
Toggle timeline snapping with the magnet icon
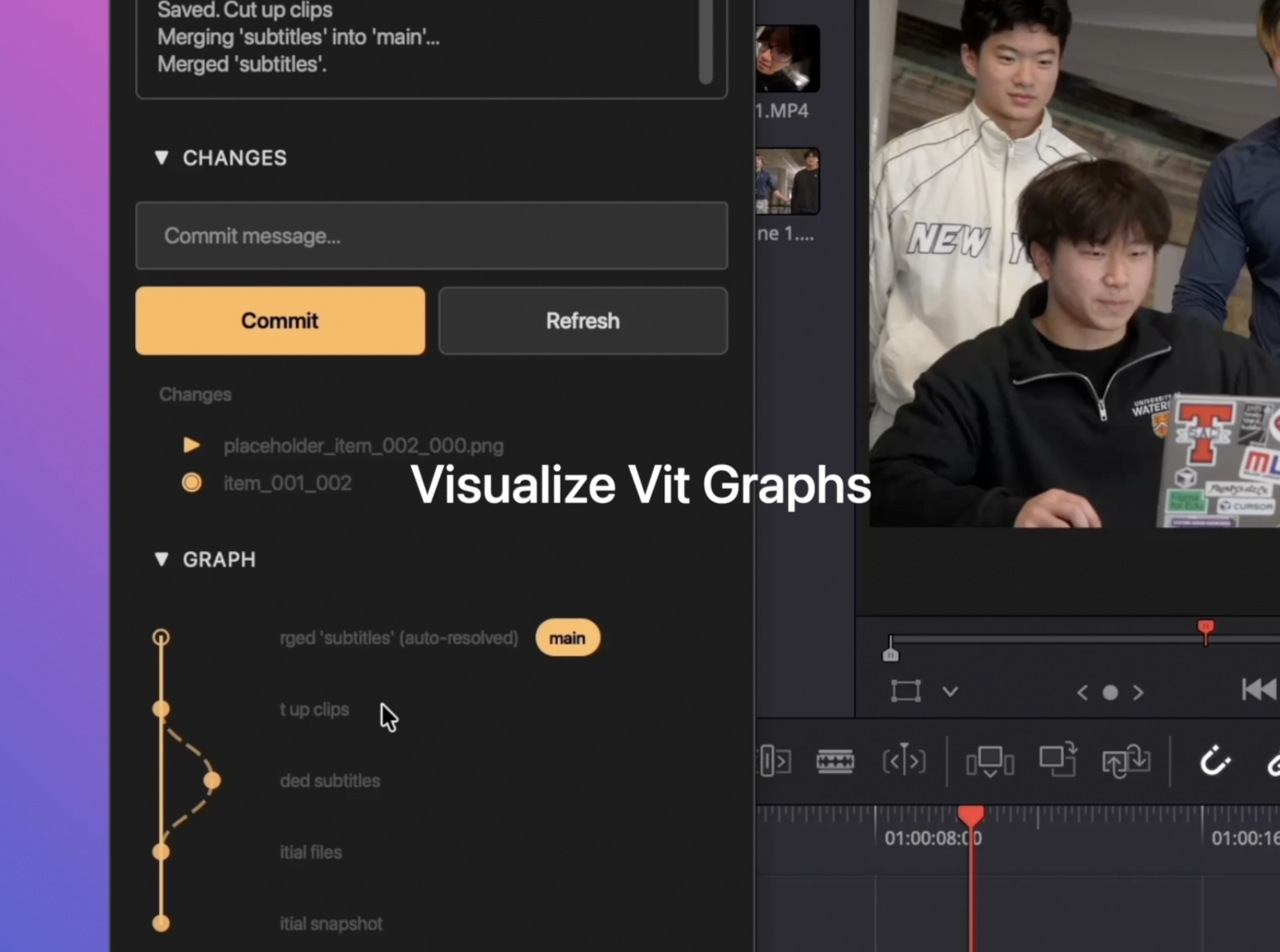click(x=1216, y=761)
